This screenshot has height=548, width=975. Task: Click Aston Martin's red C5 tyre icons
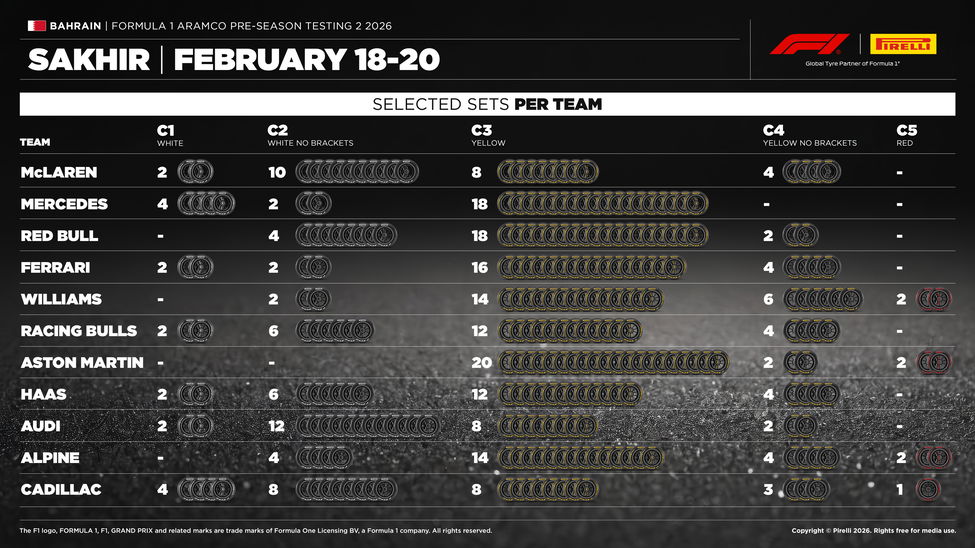click(x=934, y=363)
